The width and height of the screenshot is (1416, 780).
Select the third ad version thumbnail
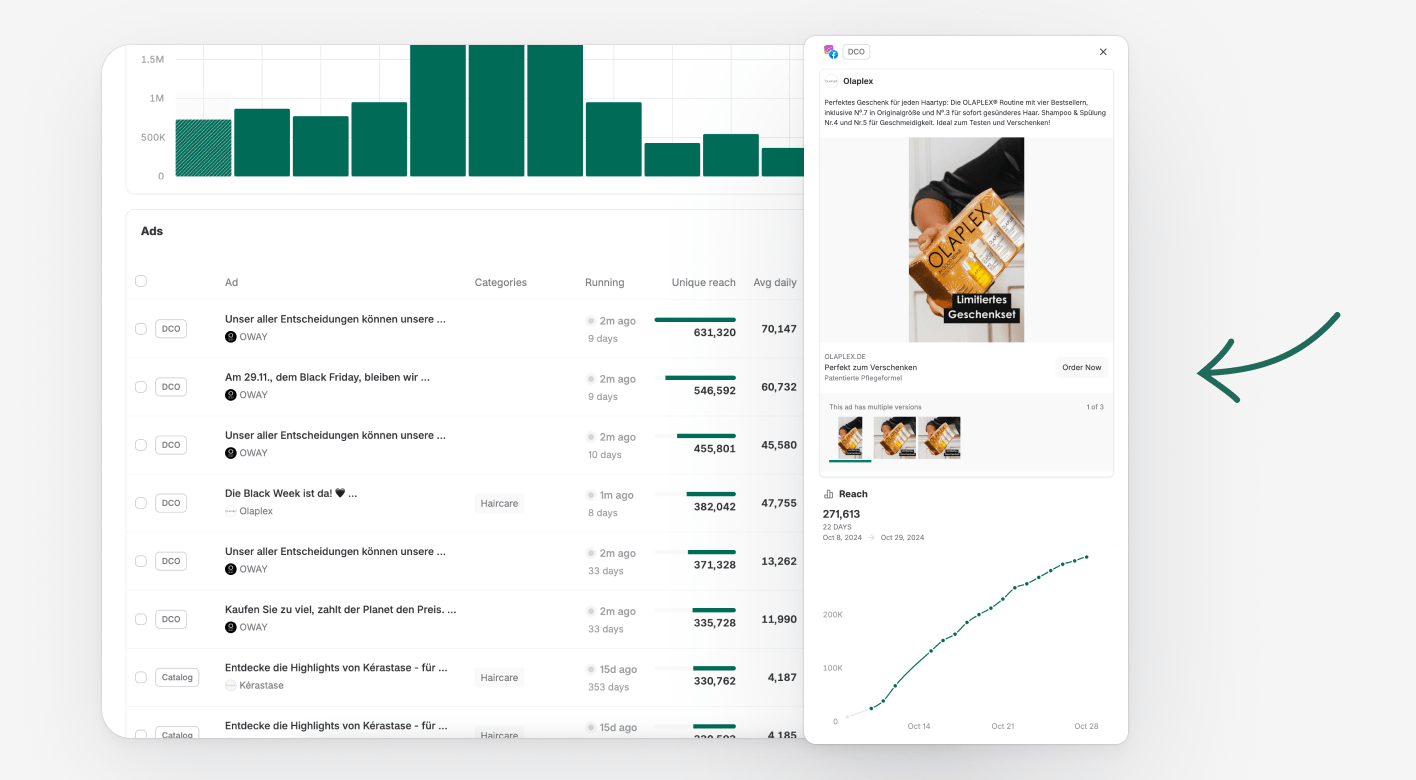(940, 438)
